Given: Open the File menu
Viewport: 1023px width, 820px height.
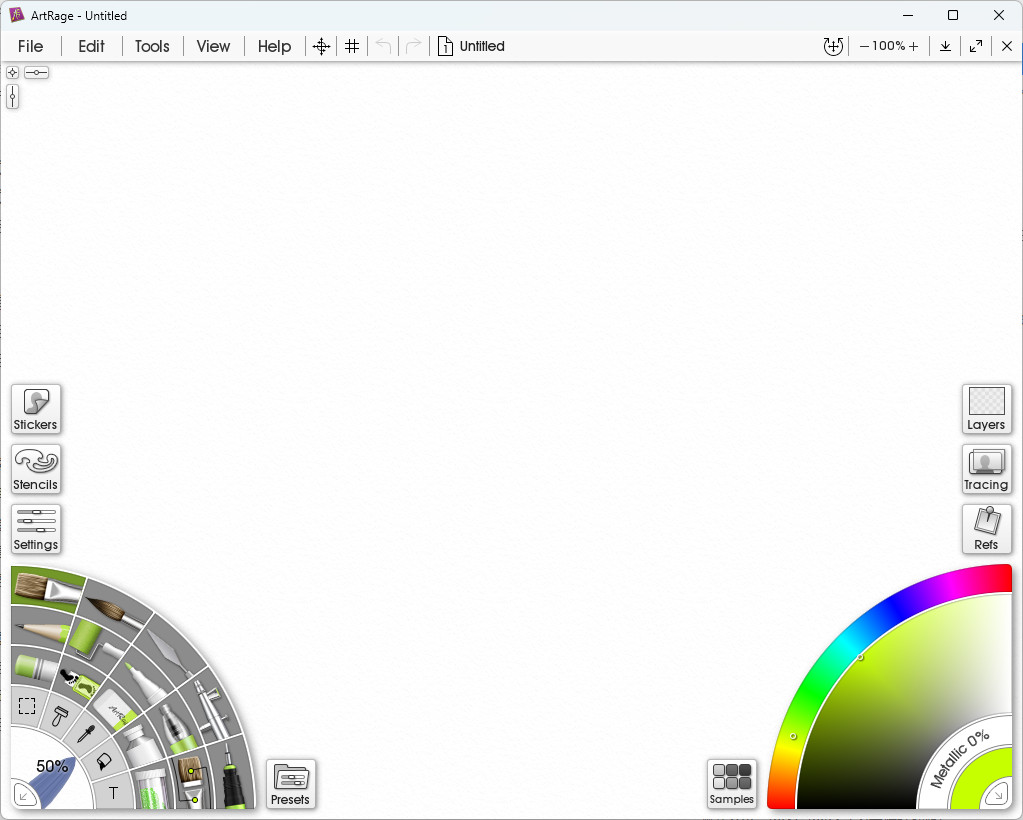Looking at the screenshot, I should 31,46.
